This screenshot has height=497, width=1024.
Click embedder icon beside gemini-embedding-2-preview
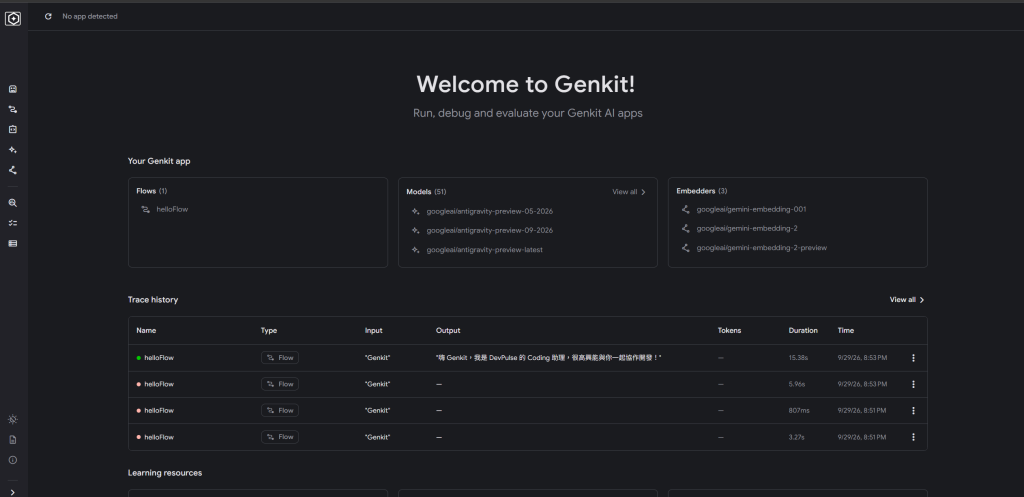(x=685, y=248)
